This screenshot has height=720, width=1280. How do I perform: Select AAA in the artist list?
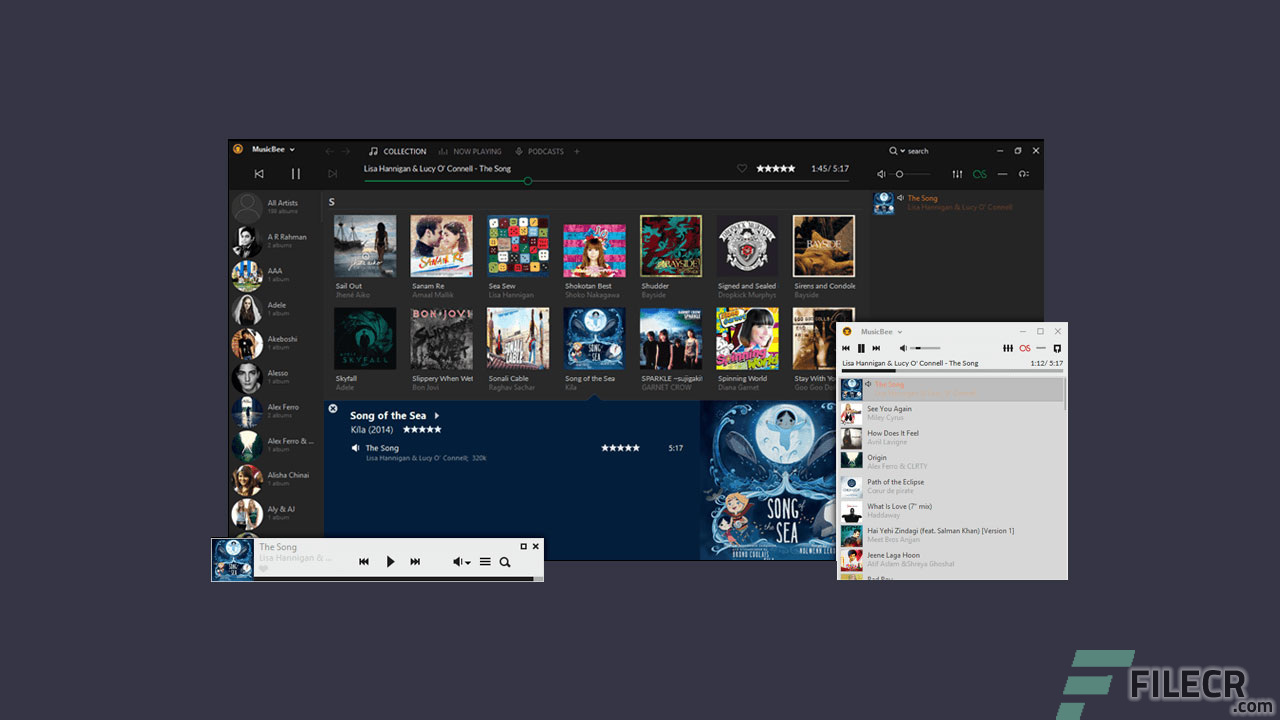276,275
